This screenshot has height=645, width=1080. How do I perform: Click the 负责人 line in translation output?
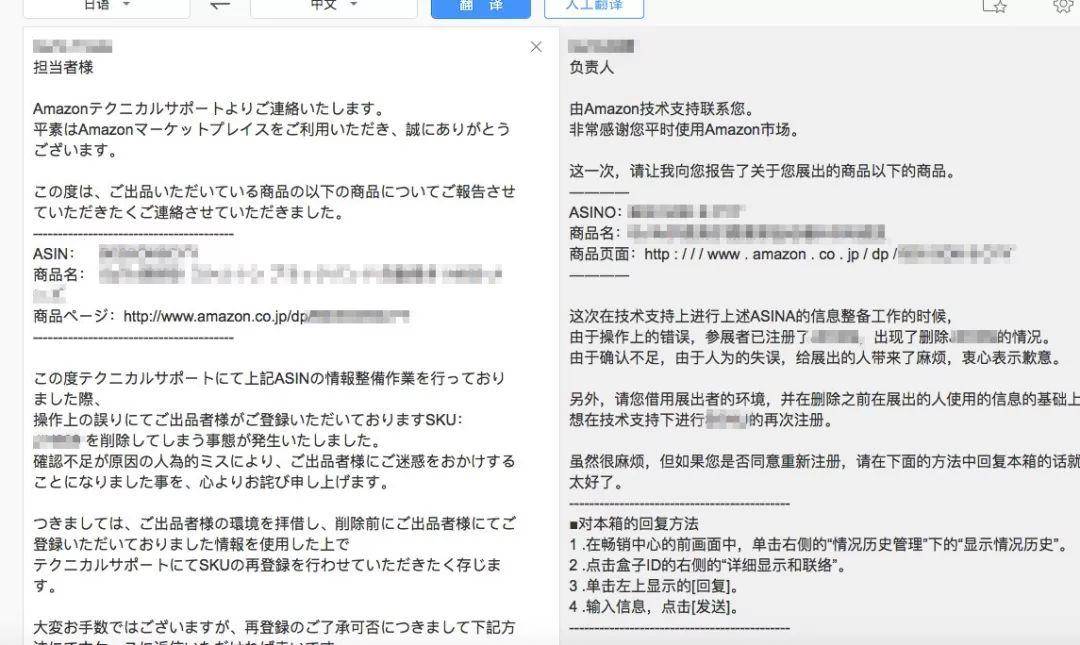(x=591, y=68)
